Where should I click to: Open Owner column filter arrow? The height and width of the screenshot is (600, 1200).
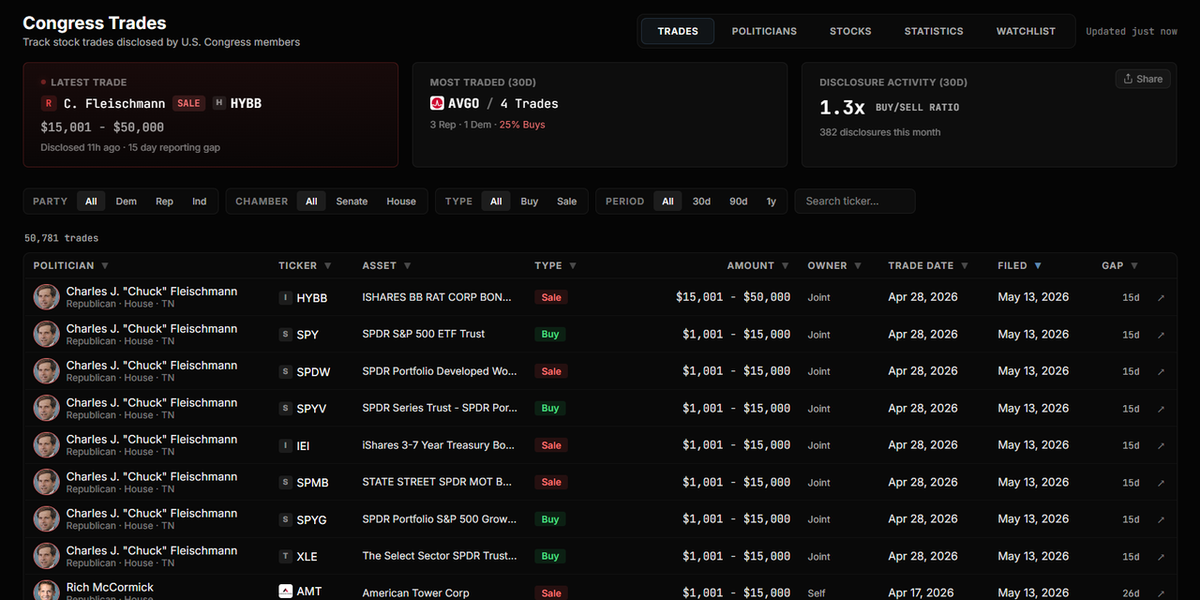tap(857, 266)
